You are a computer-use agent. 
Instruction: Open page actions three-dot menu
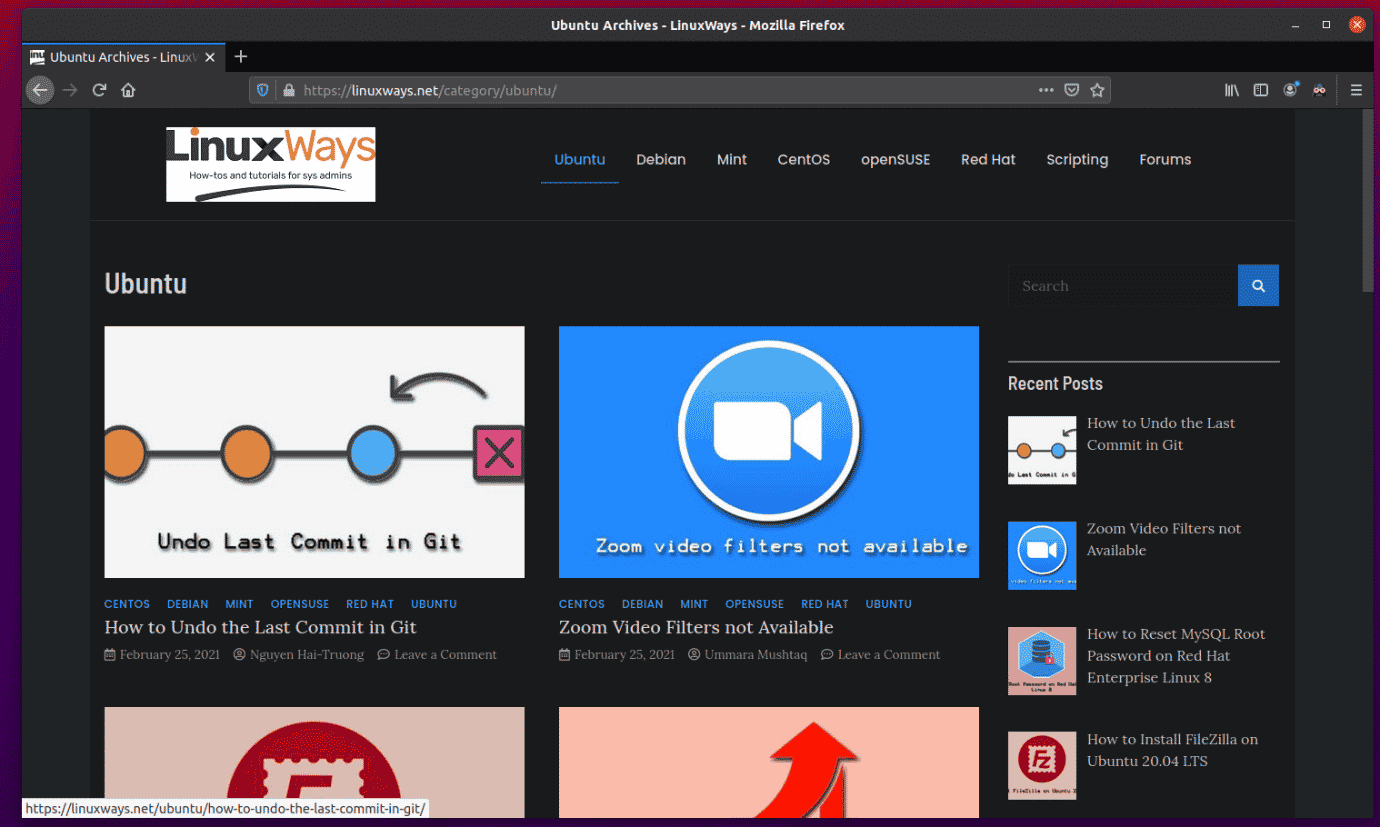click(x=1046, y=90)
